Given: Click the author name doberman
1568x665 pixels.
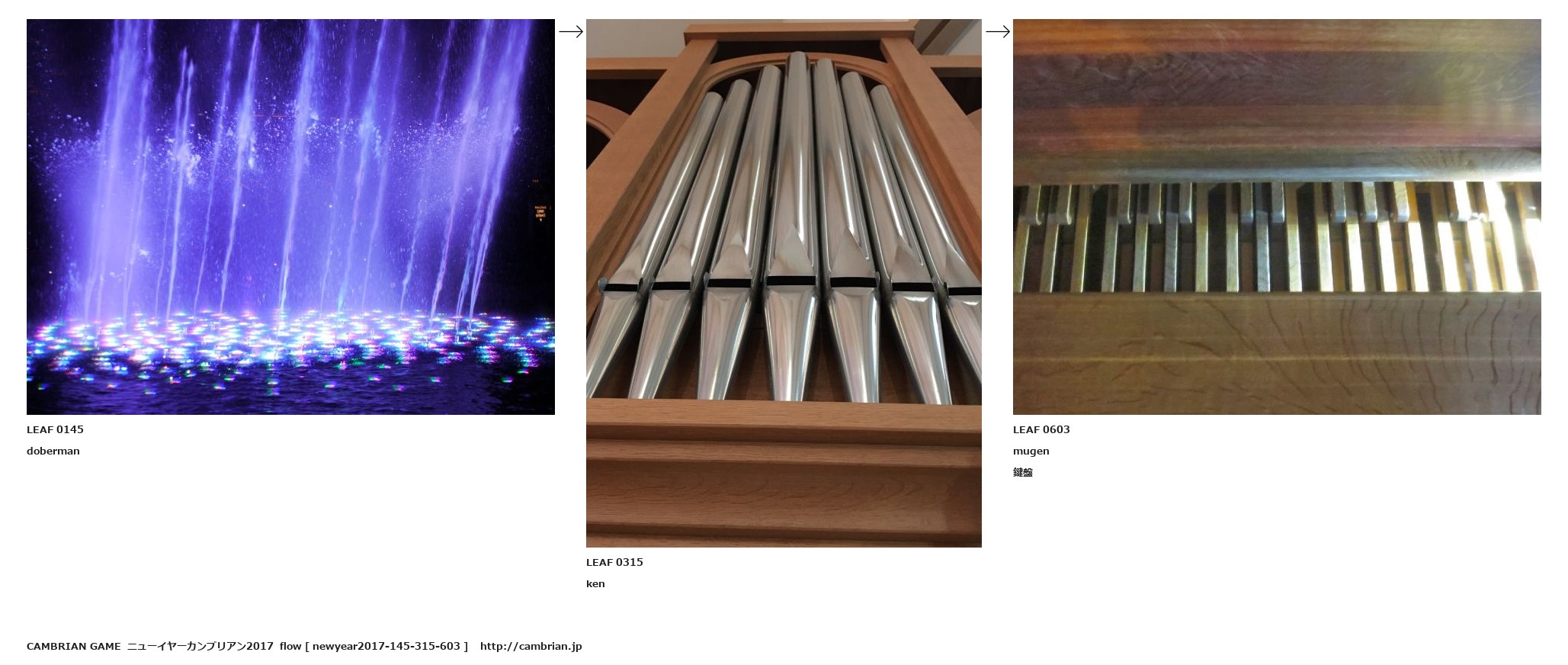Looking at the screenshot, I should [x=53, y=451].
